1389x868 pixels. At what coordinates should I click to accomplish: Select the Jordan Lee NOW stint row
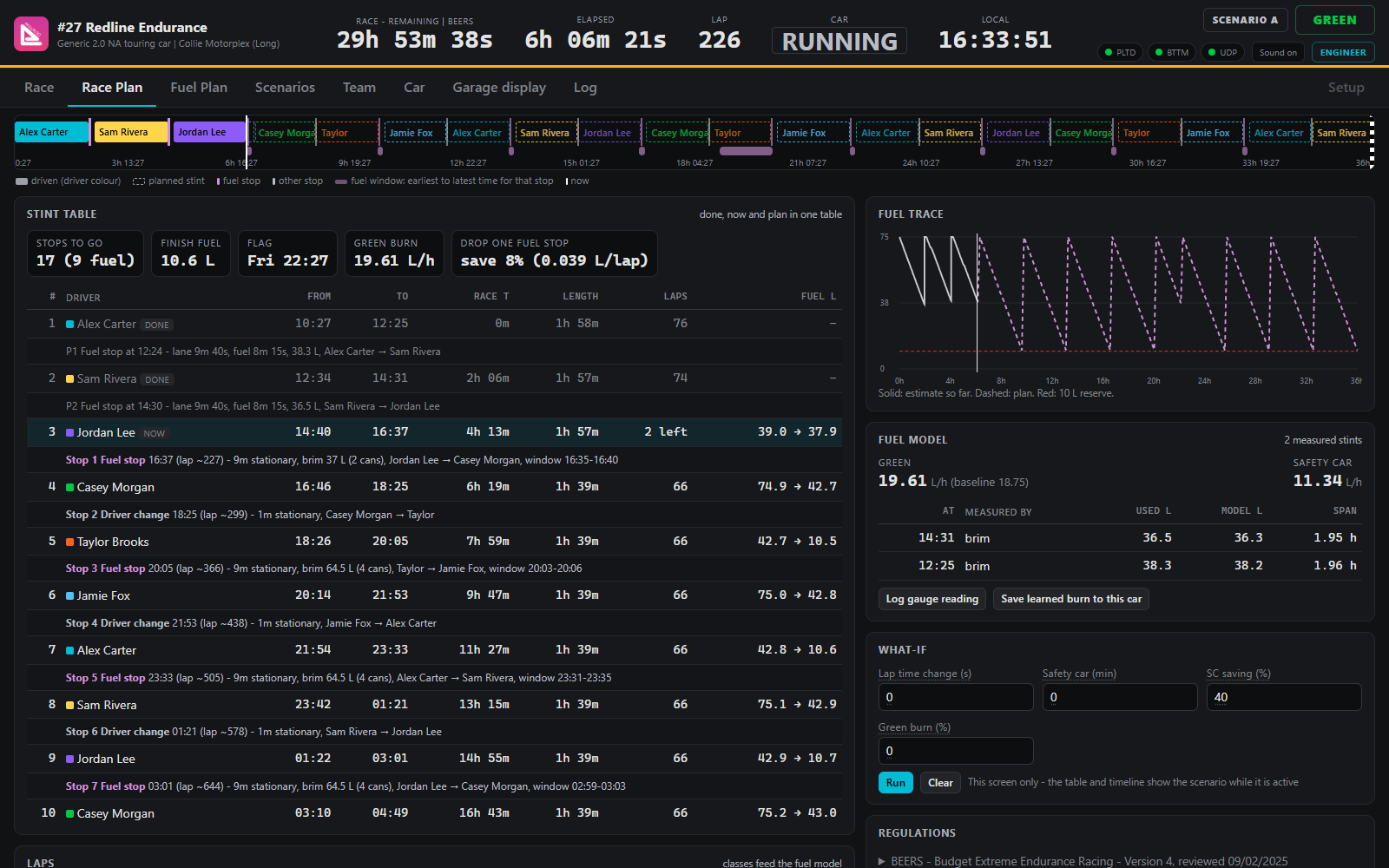tap(434, 432)
